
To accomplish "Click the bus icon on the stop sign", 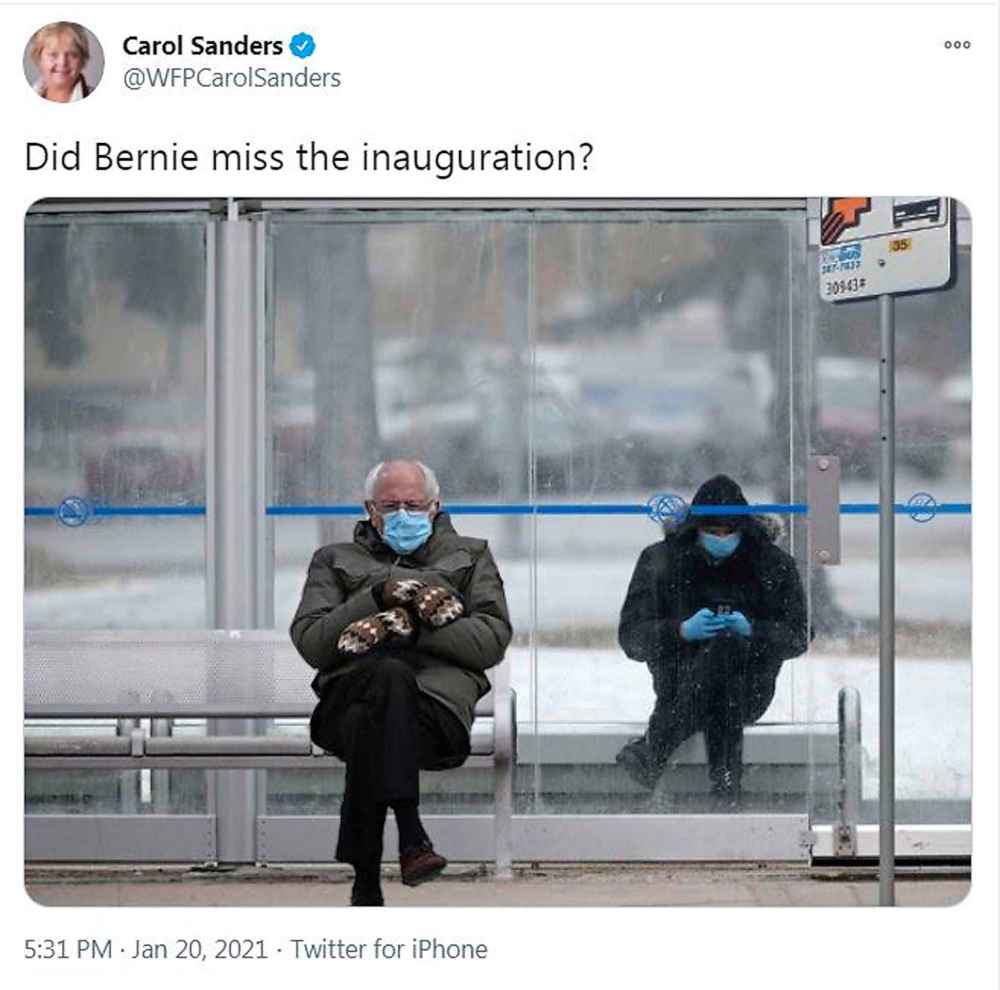I will [x=916, y=211].
